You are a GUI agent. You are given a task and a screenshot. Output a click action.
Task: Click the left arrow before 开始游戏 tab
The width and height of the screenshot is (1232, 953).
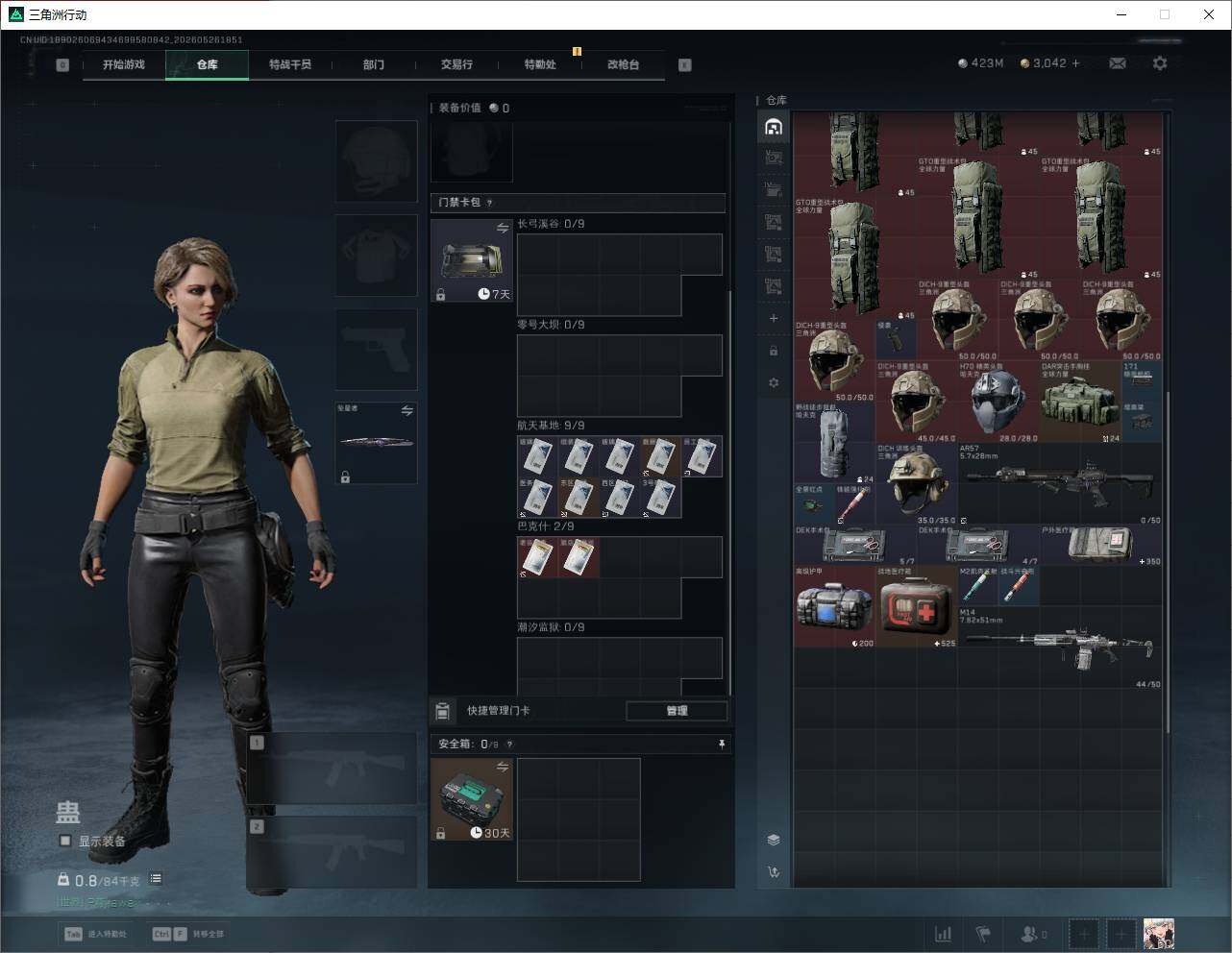(x=62, y=65)
